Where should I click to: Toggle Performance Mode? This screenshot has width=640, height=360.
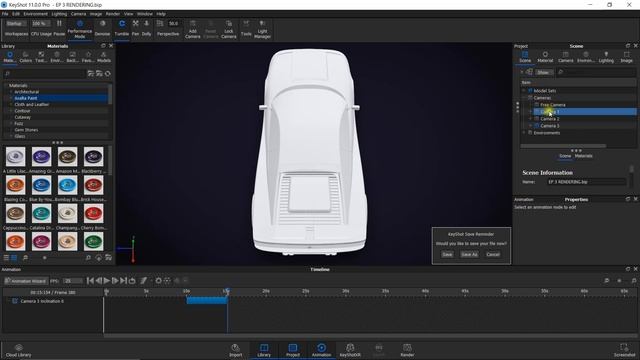80,29
